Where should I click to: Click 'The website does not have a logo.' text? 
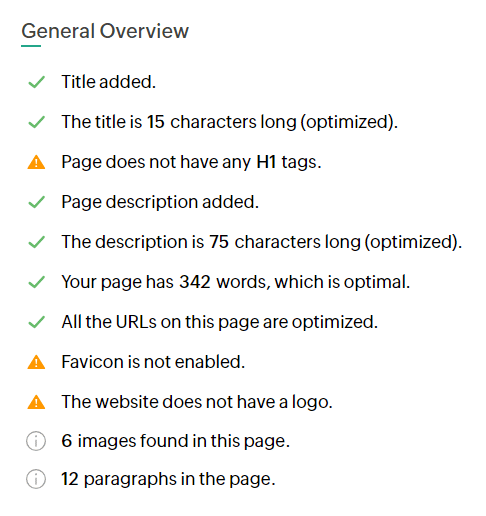197,402
